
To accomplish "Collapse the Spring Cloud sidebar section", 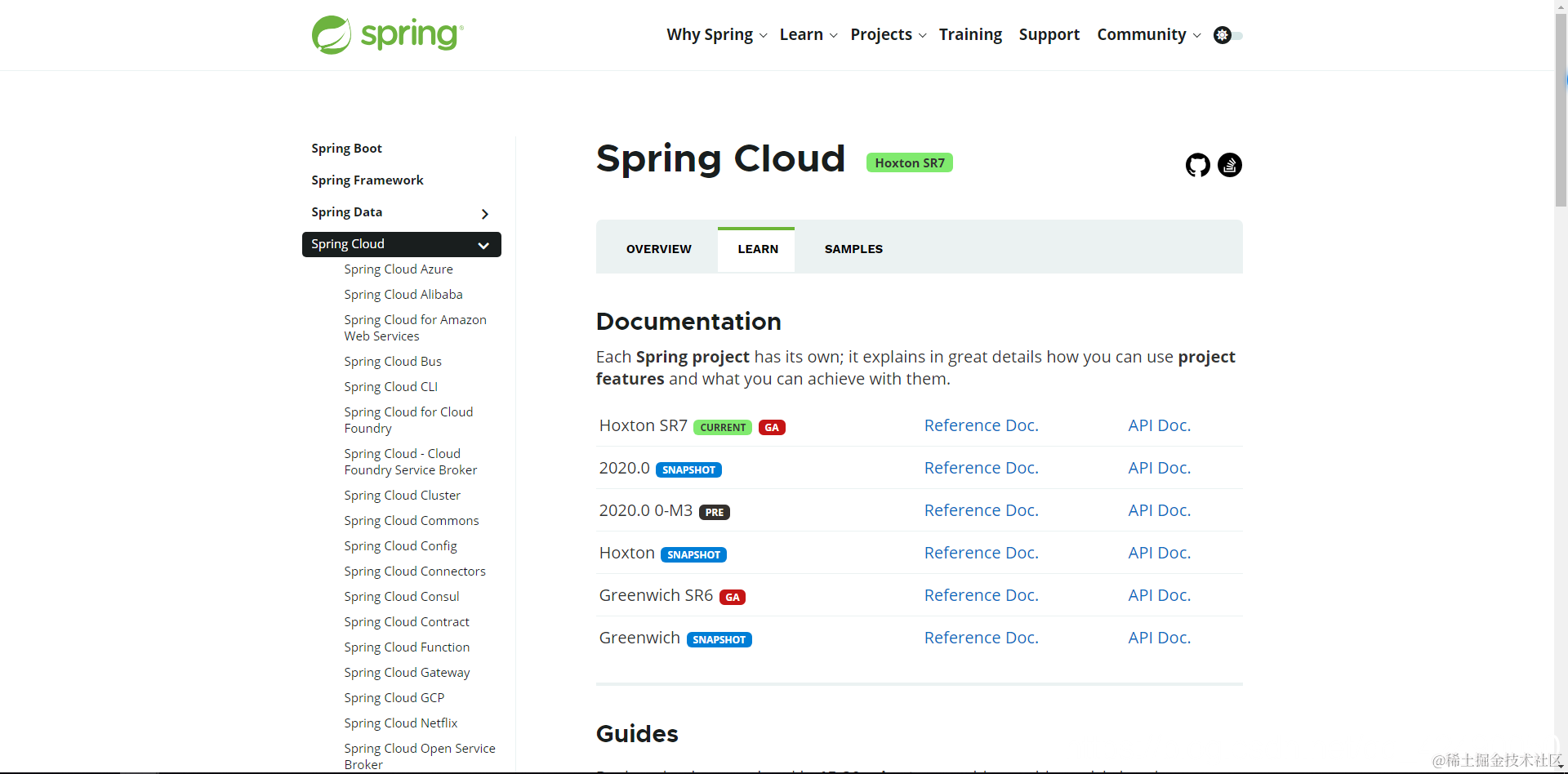I will click(x=483, y=245).
